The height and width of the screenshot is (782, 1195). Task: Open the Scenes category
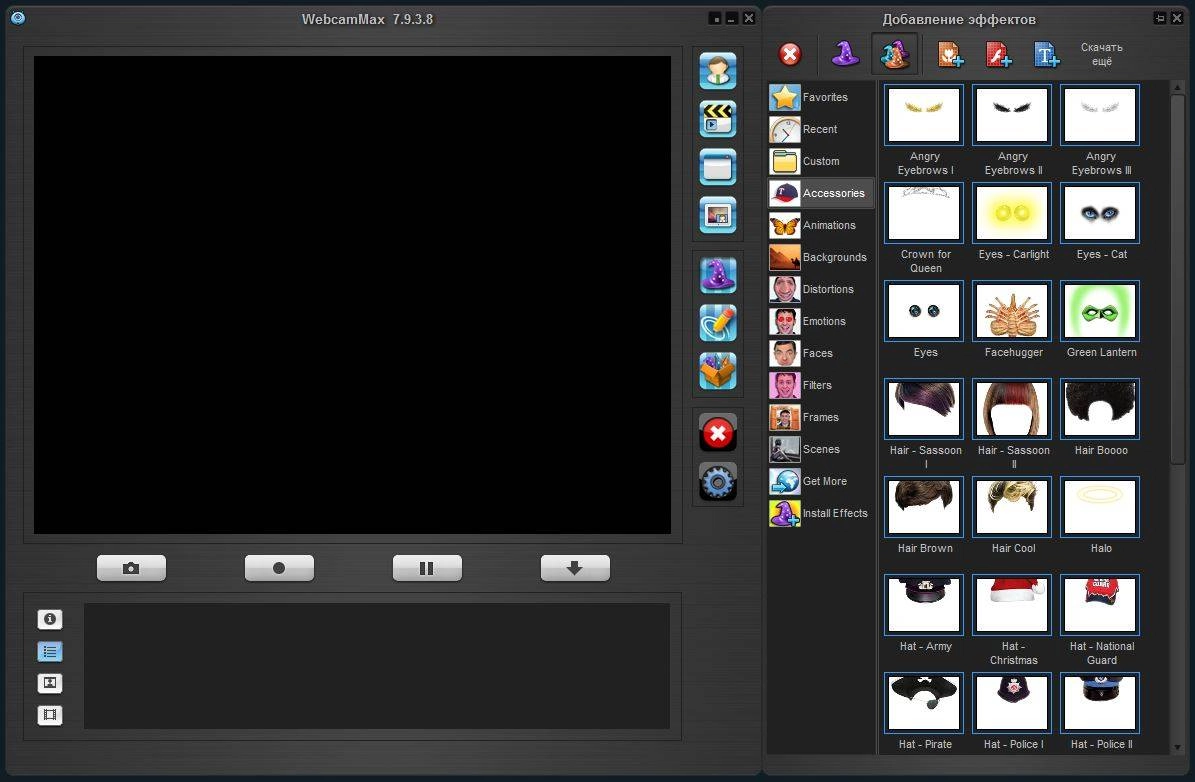click(x=821, y=450)
